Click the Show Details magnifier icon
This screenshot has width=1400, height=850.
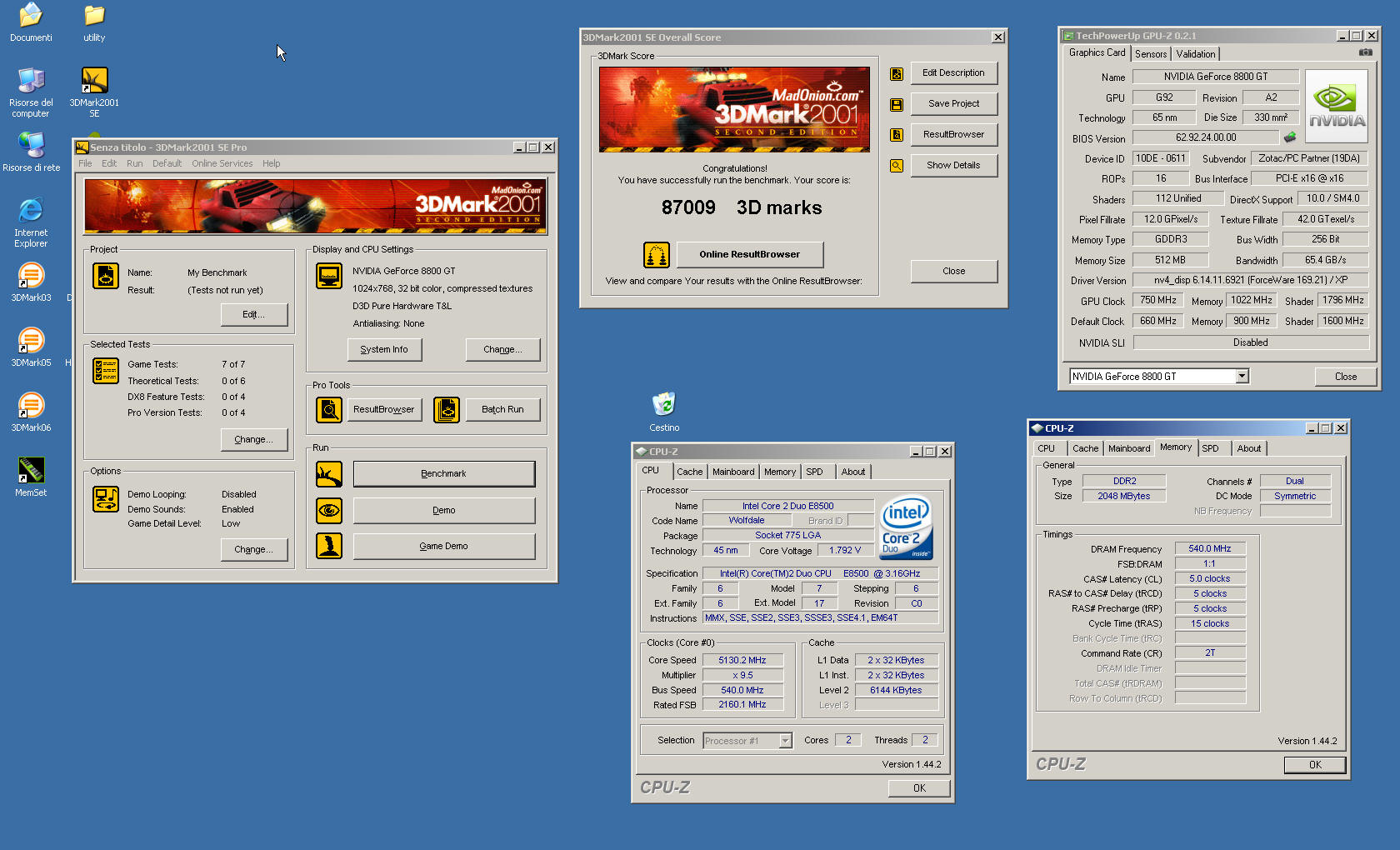coord(897,166)
